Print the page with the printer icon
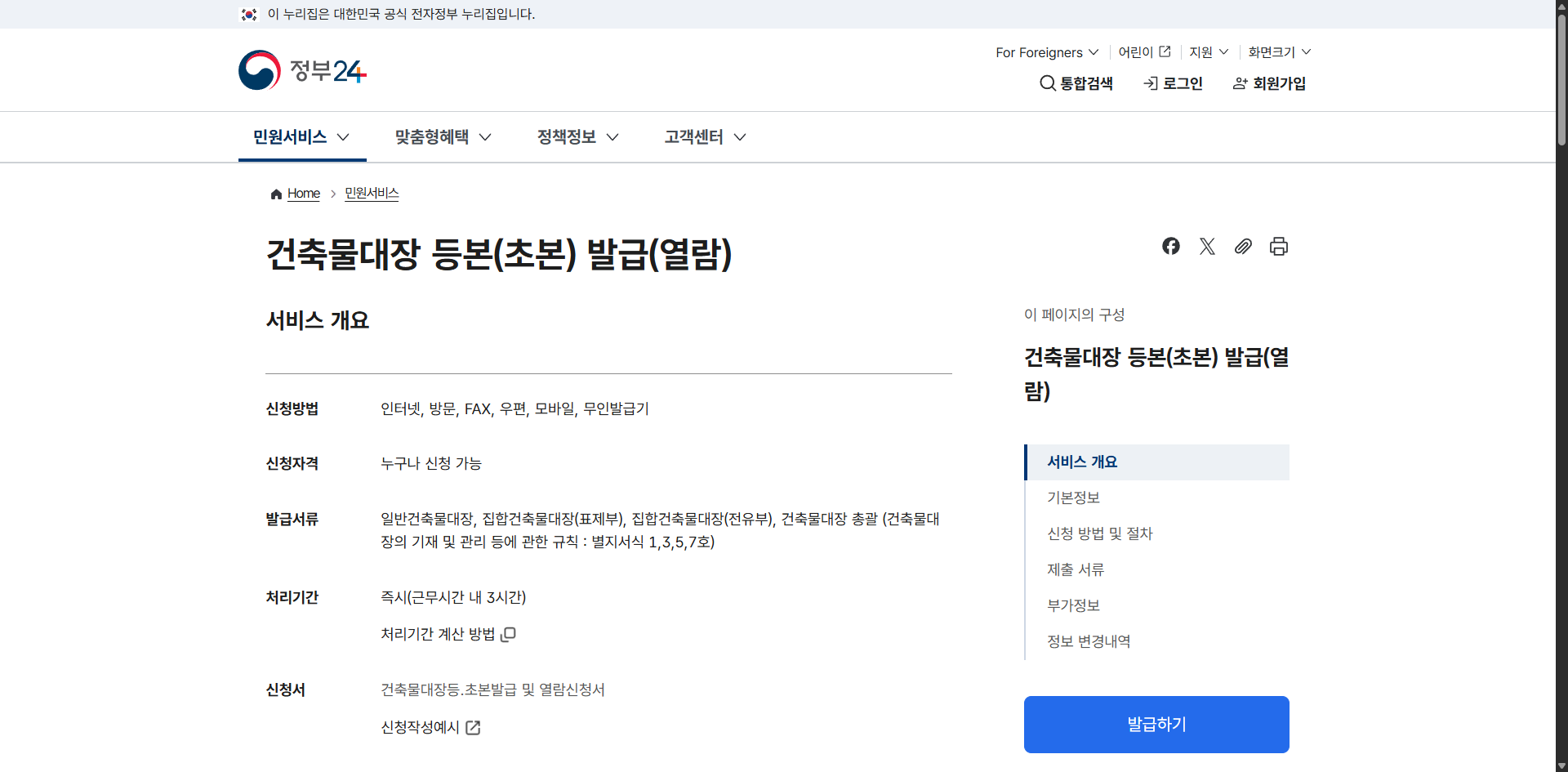Viewport: 1568px width, 772px height. [1278, 246]
